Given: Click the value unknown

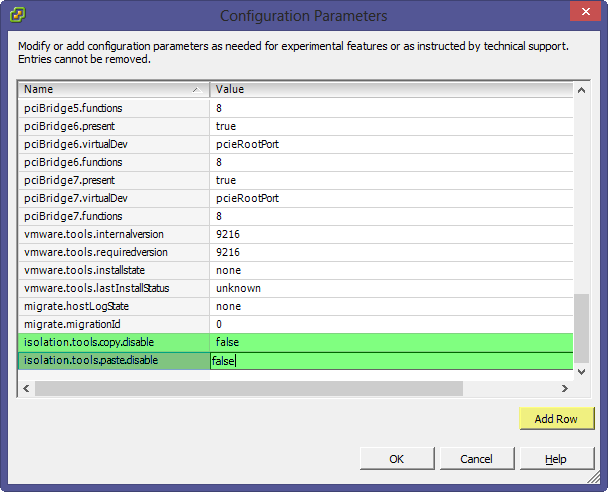Looking at the screenshot, I should (391, 288).
